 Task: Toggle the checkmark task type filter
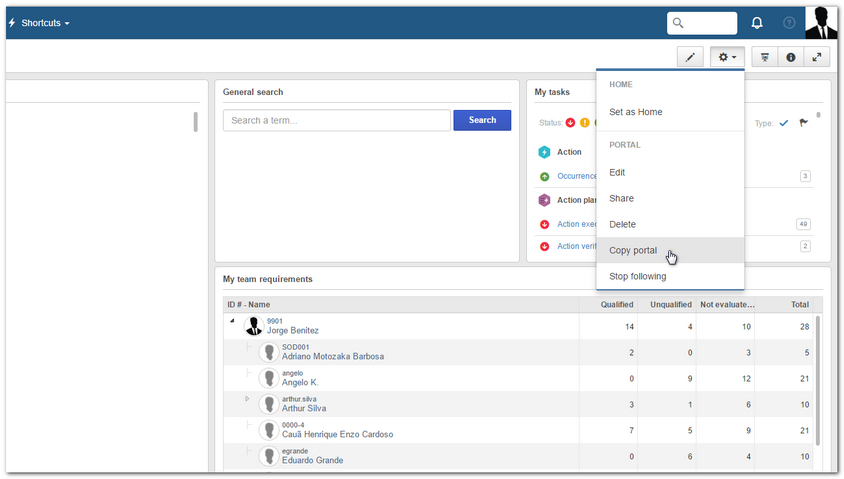pos(784,123)
